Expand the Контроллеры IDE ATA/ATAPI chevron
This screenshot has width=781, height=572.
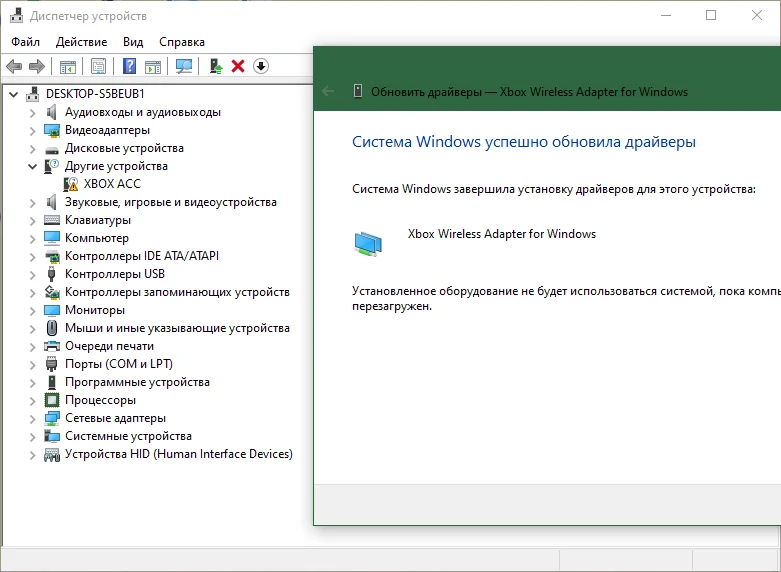(32, 257)
